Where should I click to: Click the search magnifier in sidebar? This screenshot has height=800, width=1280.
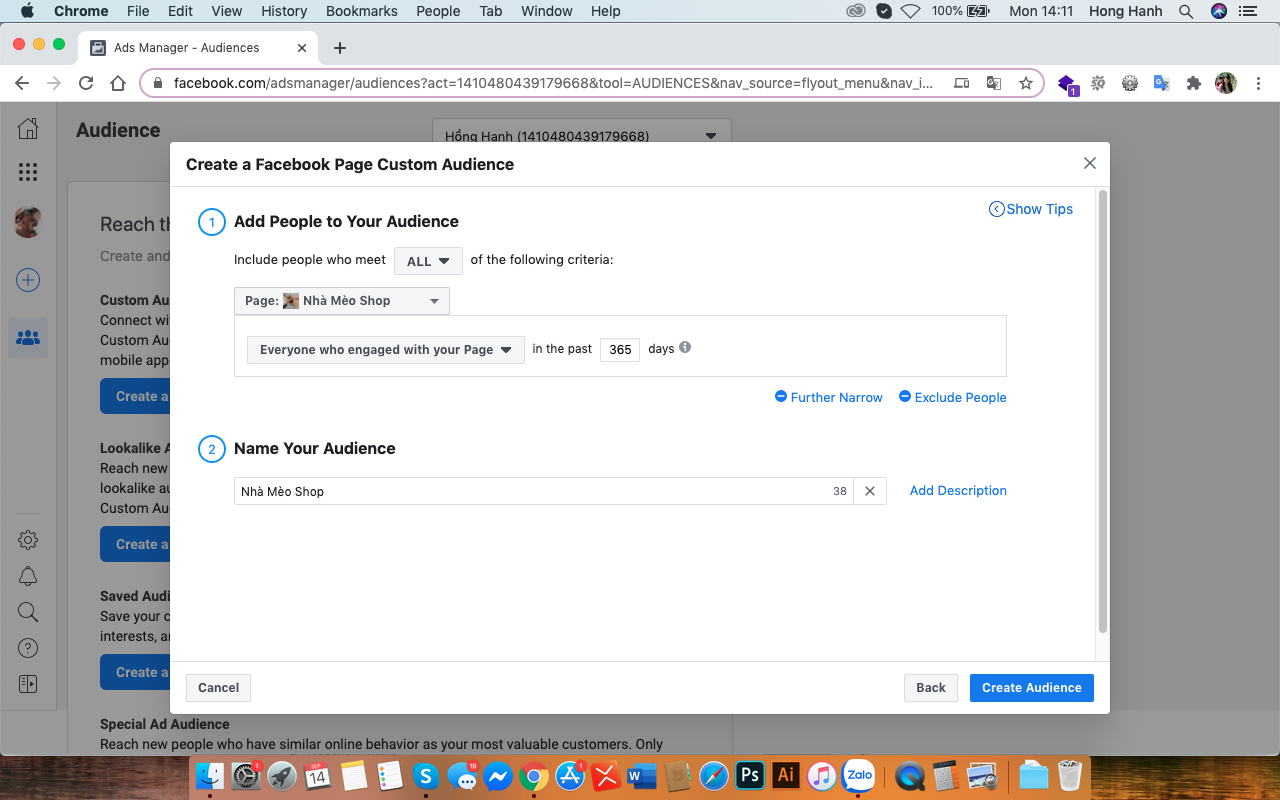(28, 612)
